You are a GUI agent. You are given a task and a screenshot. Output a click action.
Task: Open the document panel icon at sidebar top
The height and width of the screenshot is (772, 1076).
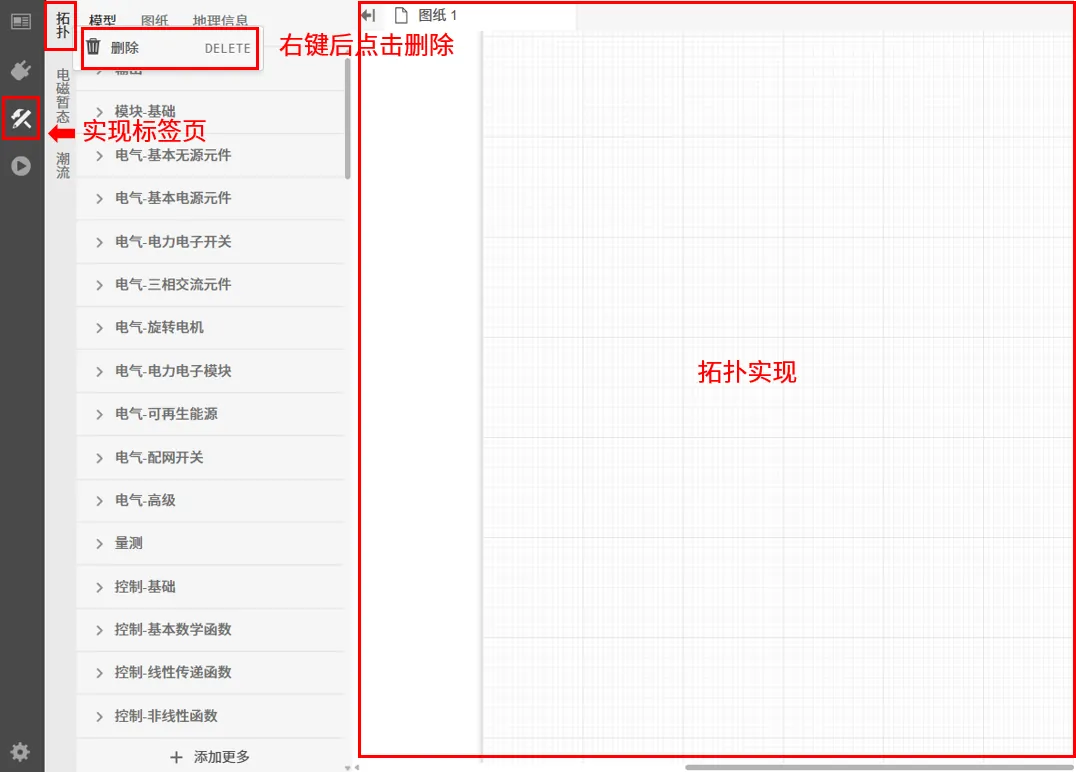(19, 21)
